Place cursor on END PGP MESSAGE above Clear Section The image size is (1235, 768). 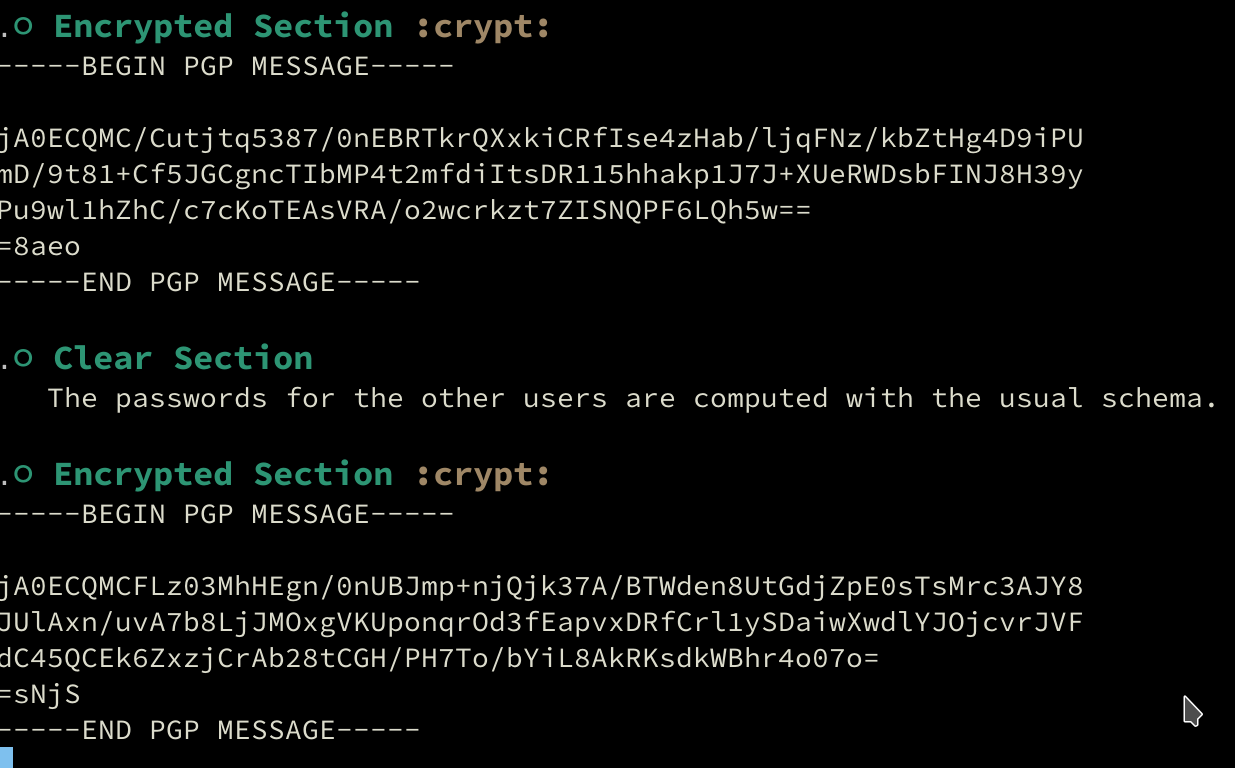210,283
